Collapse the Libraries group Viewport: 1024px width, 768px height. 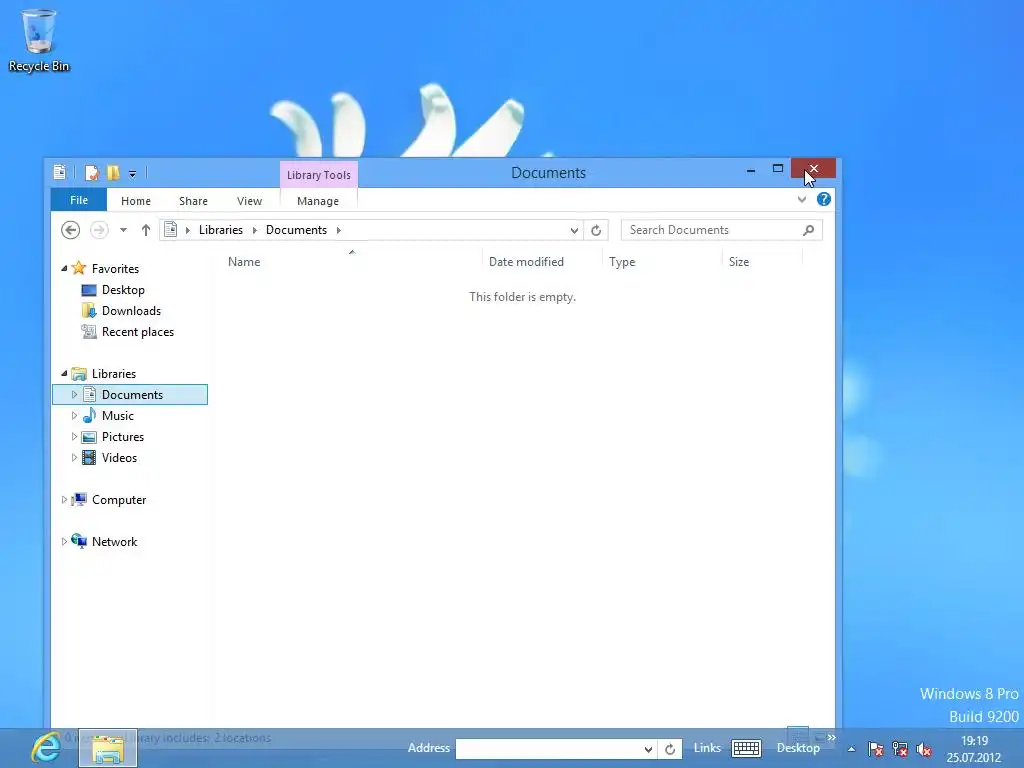pos(64,374)
